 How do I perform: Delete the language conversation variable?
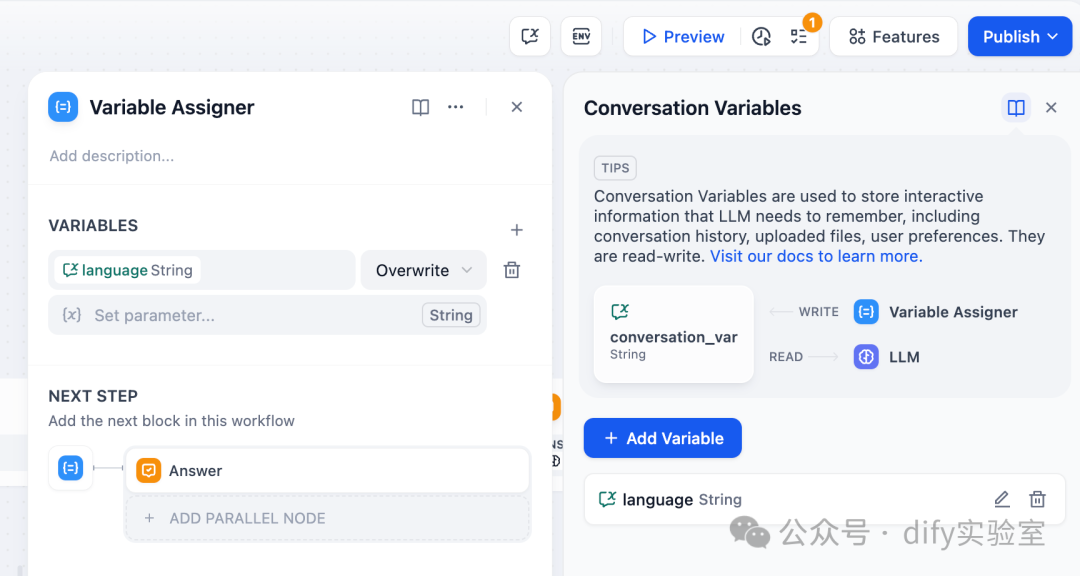(1038, 499)
